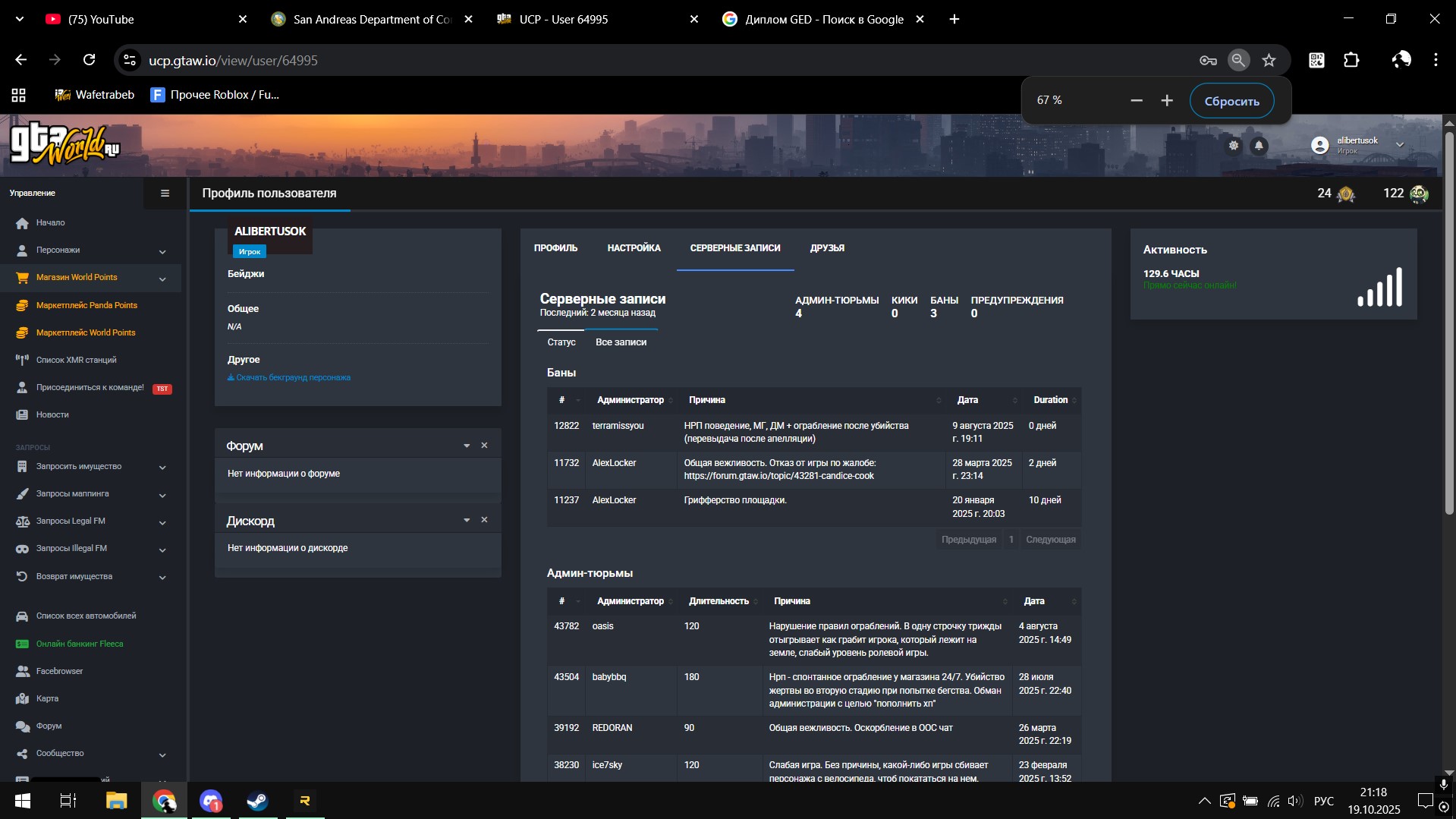
Task: Sort bans table by Дата column
Action: pos(967,400)
